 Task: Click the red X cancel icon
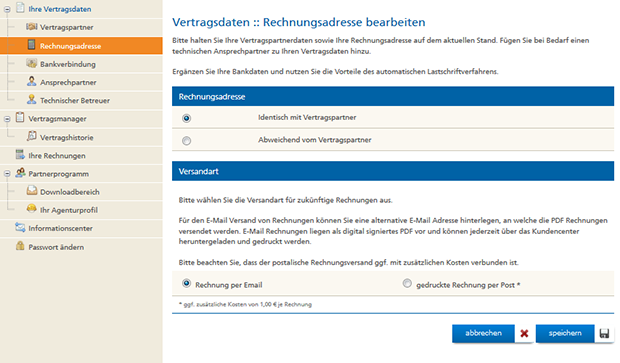(524, 333)
